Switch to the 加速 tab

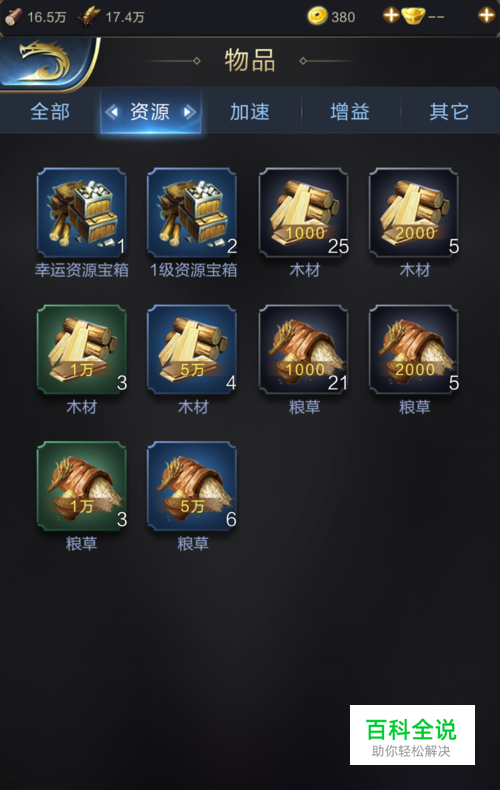(x=250, y=111)
